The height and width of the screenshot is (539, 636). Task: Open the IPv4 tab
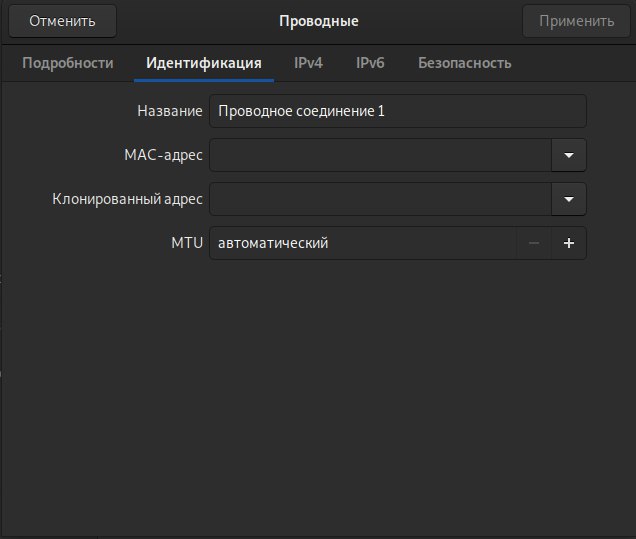click(308, 63)
